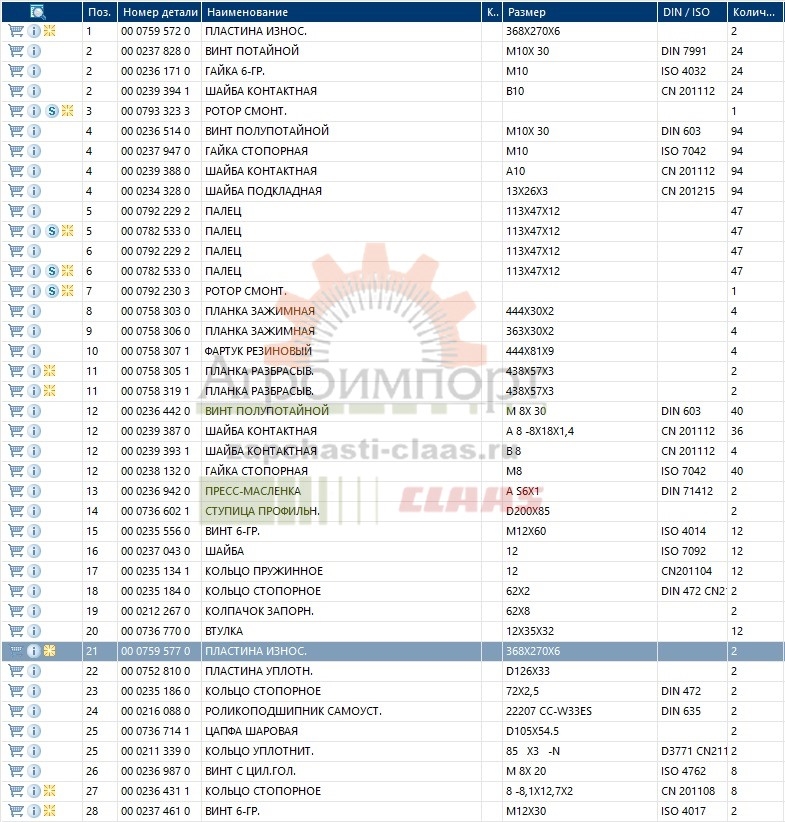Click the star marker for part 00 0793 323 3

pyautogui.click(x=67, y=111)
